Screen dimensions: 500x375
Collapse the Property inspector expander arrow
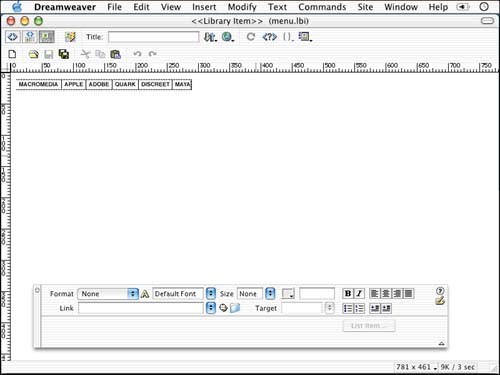tap(441, 343)
